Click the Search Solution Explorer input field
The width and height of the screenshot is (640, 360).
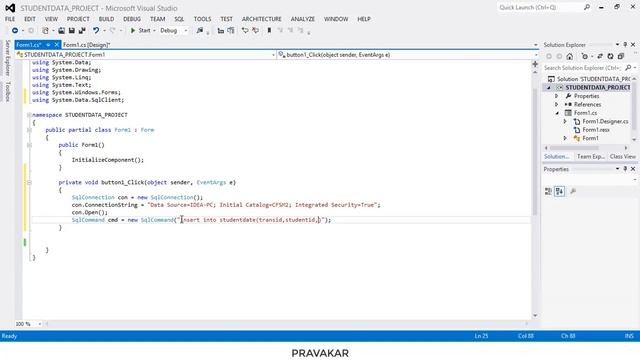click(583, 68)
